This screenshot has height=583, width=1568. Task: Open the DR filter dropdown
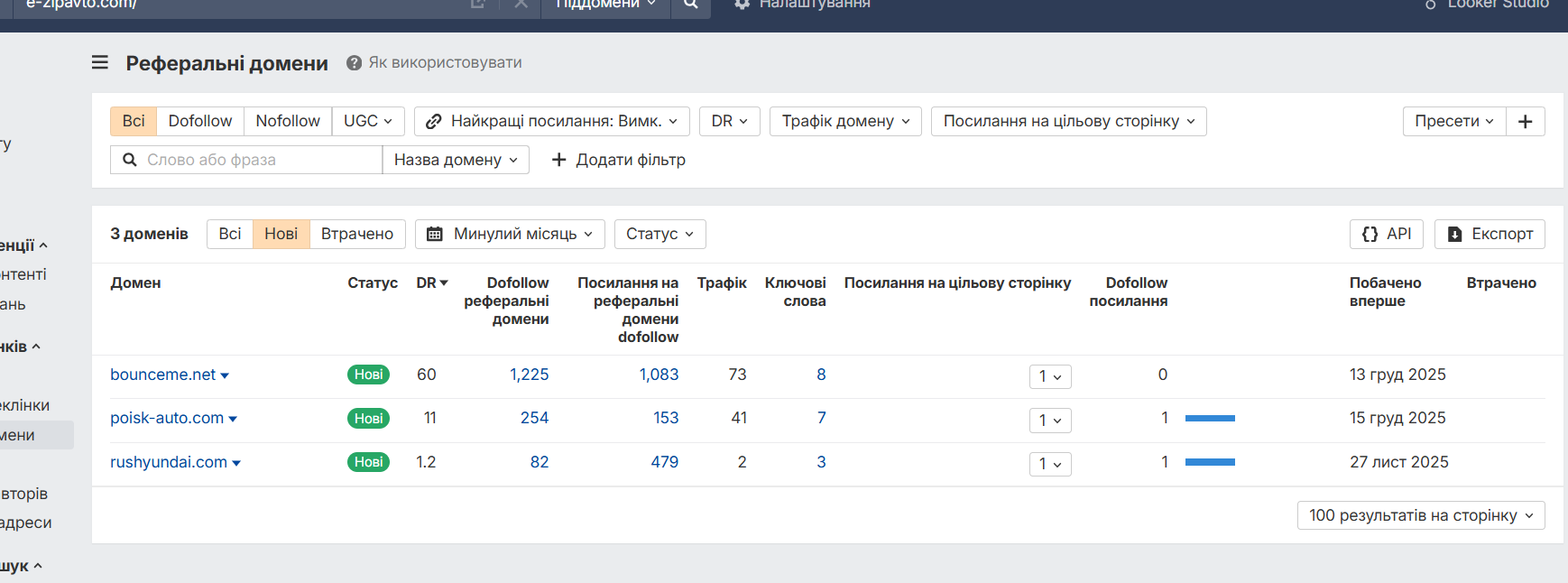(729, 122)
